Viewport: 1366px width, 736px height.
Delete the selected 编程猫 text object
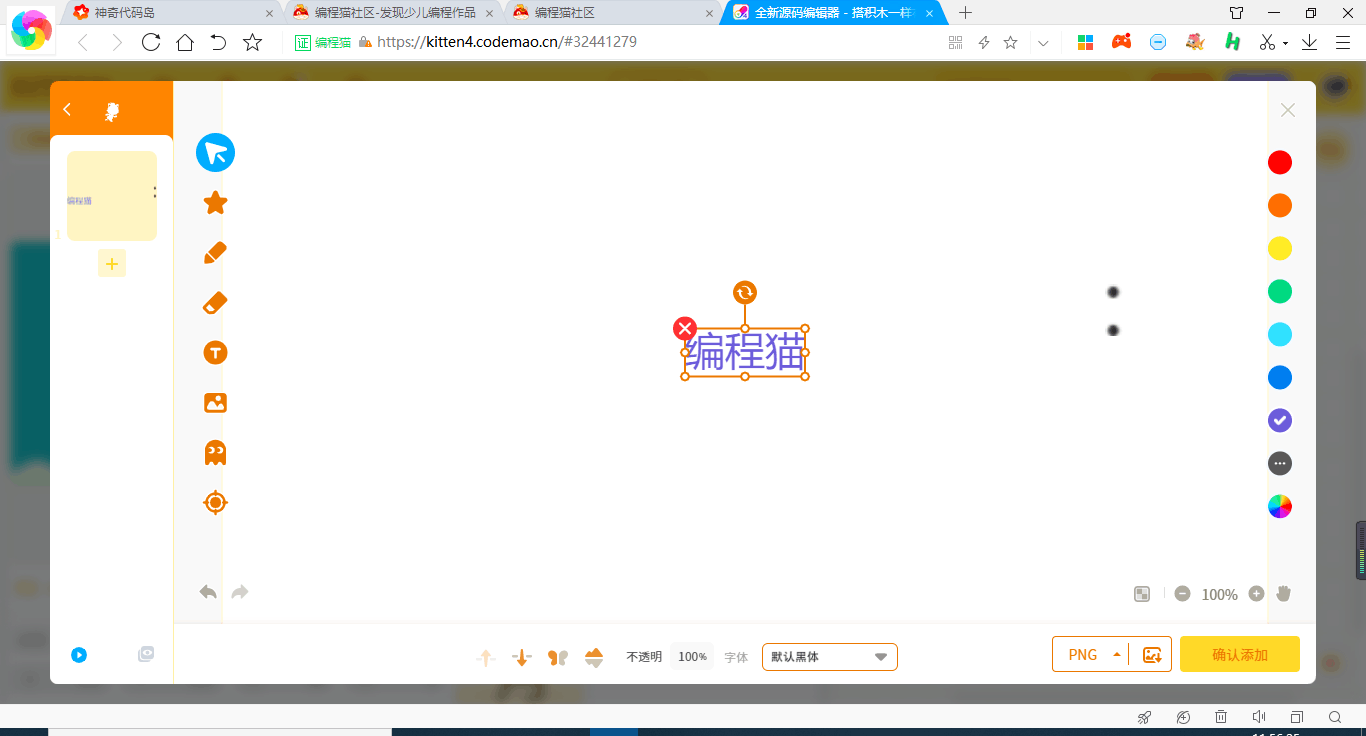pyautogui.click(x=685, y=328)
